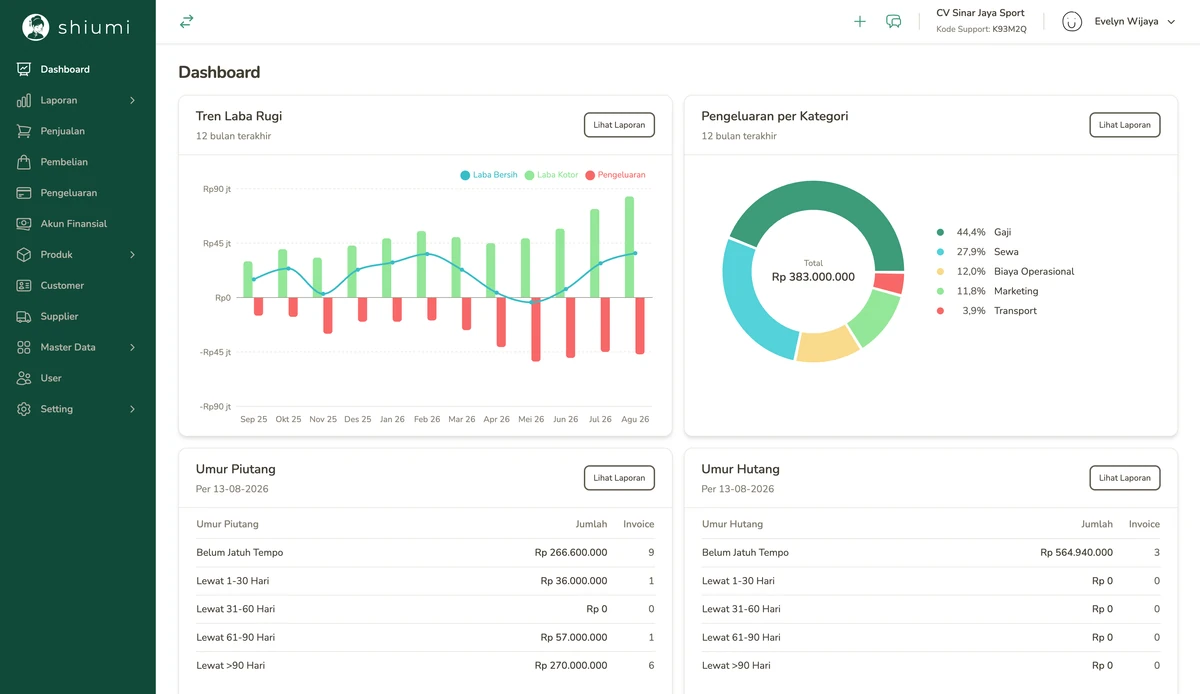Click Lihat Laporan in Umur Piutang
The image size is (1200, 694).
point(619,478)
